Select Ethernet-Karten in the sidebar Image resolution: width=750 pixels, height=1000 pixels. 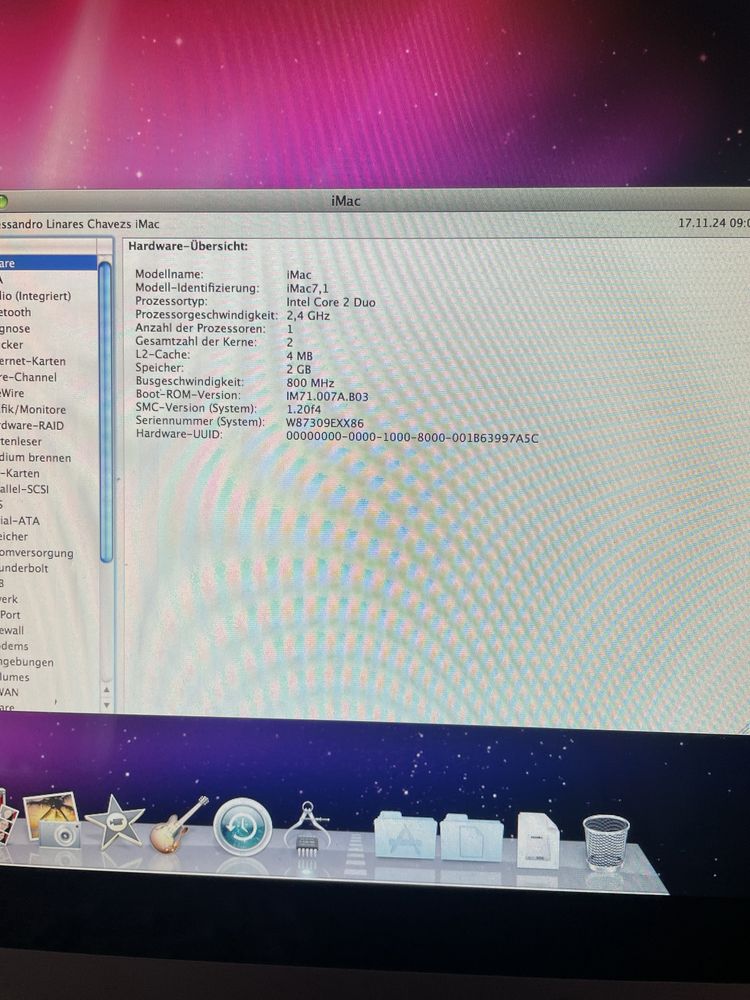pyautogui.click(x=33, y=361)
